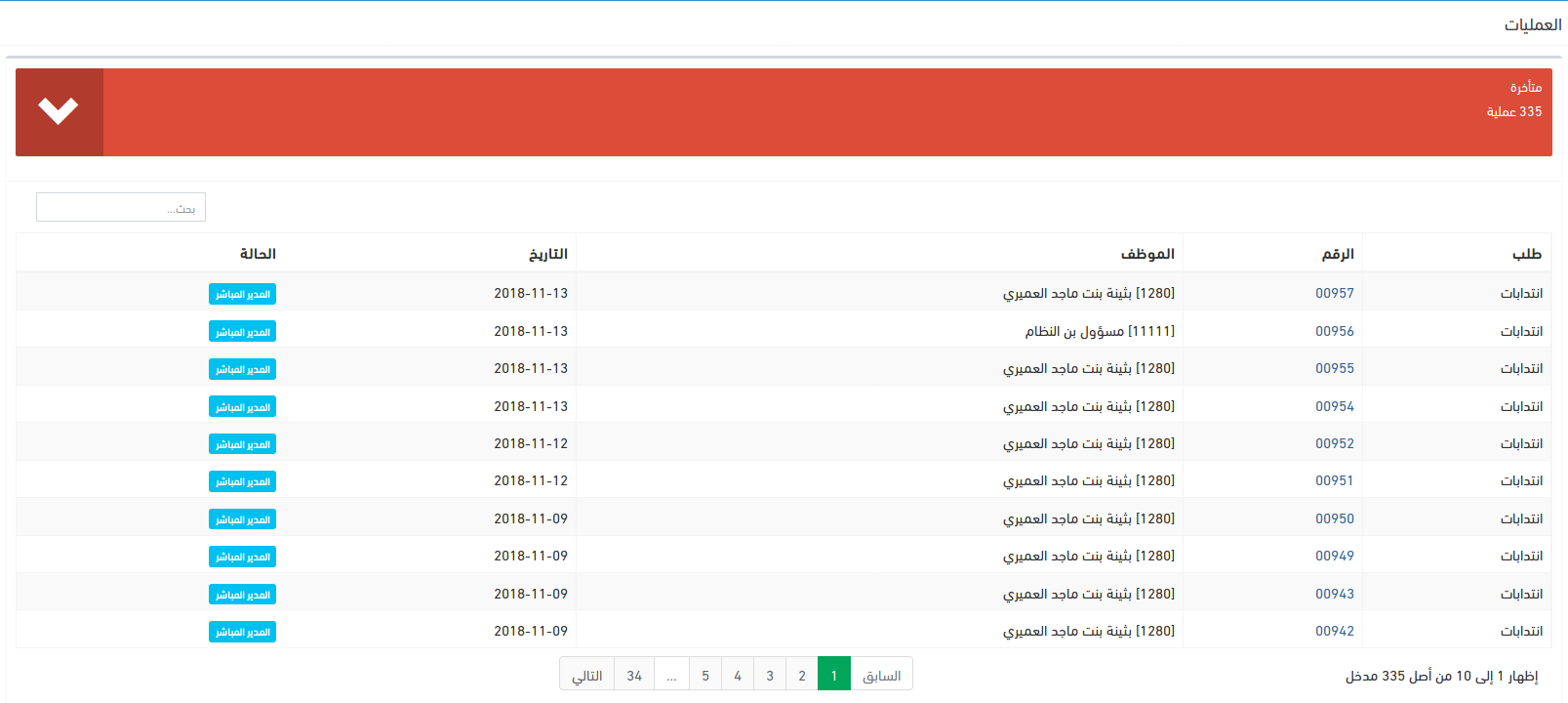The image size is (1568, 703).
Task: Click the التالي next page button
Action: point(586,676)
